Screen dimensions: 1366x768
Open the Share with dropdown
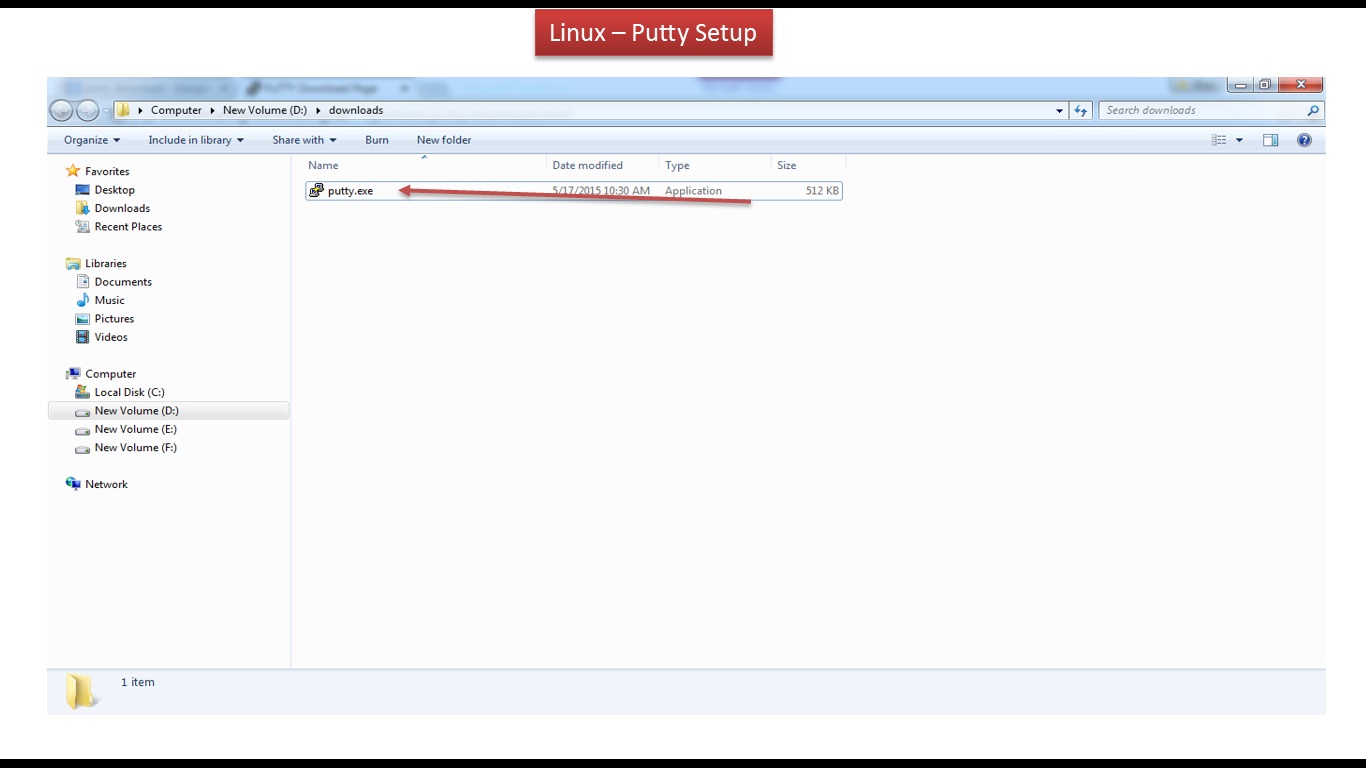pos(304,140)
